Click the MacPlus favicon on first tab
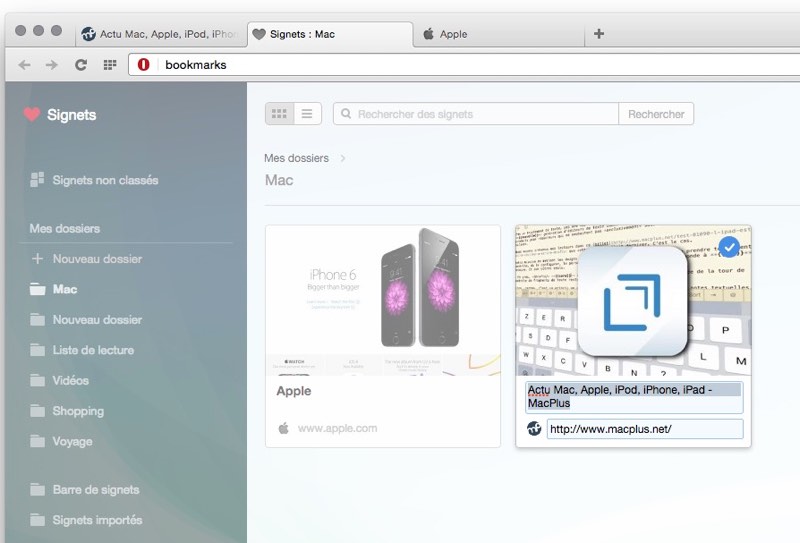Viewport: 800px width, 543px height. tap(88, 34)
